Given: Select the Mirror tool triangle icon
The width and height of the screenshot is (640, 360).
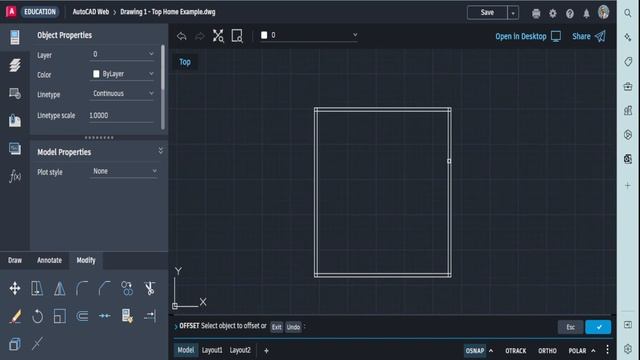Looking at the screenshot, I should click(x=60, y=289).
